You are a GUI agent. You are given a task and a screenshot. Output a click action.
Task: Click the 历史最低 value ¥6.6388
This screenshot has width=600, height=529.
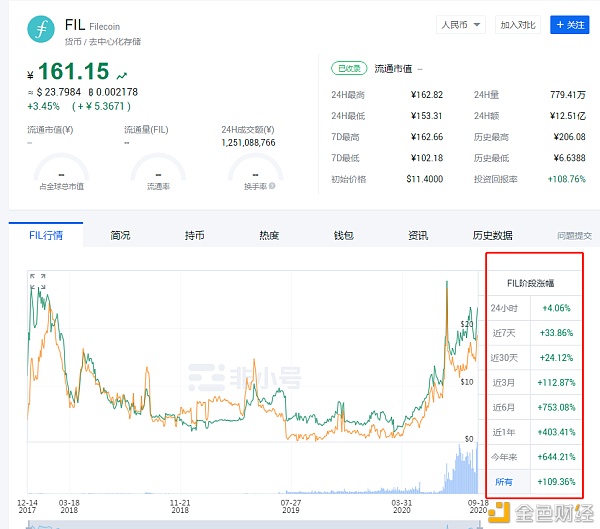[x=570, y=158]
